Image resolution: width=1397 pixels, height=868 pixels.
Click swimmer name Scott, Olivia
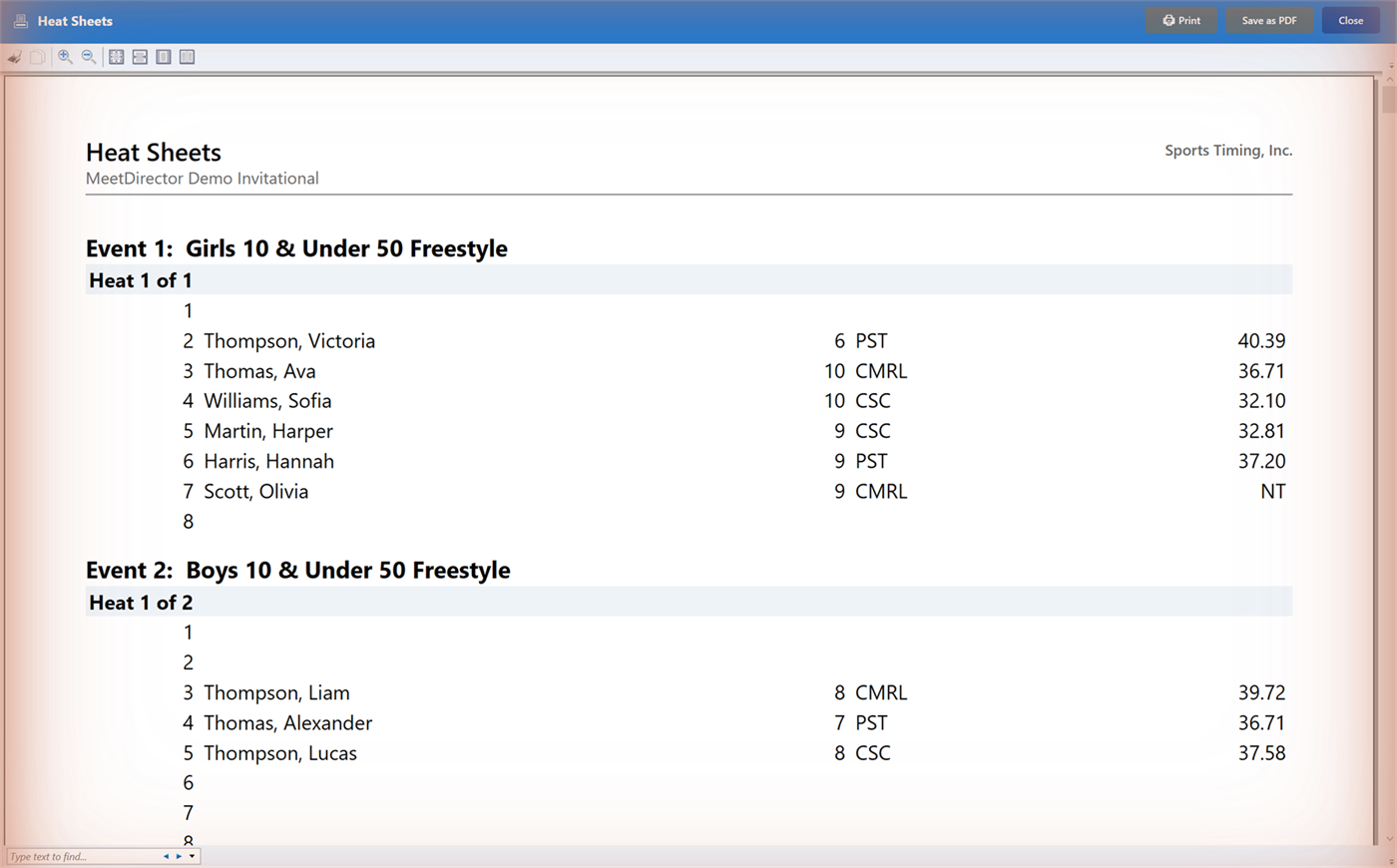pyautogui.click(x=256, y=491)
